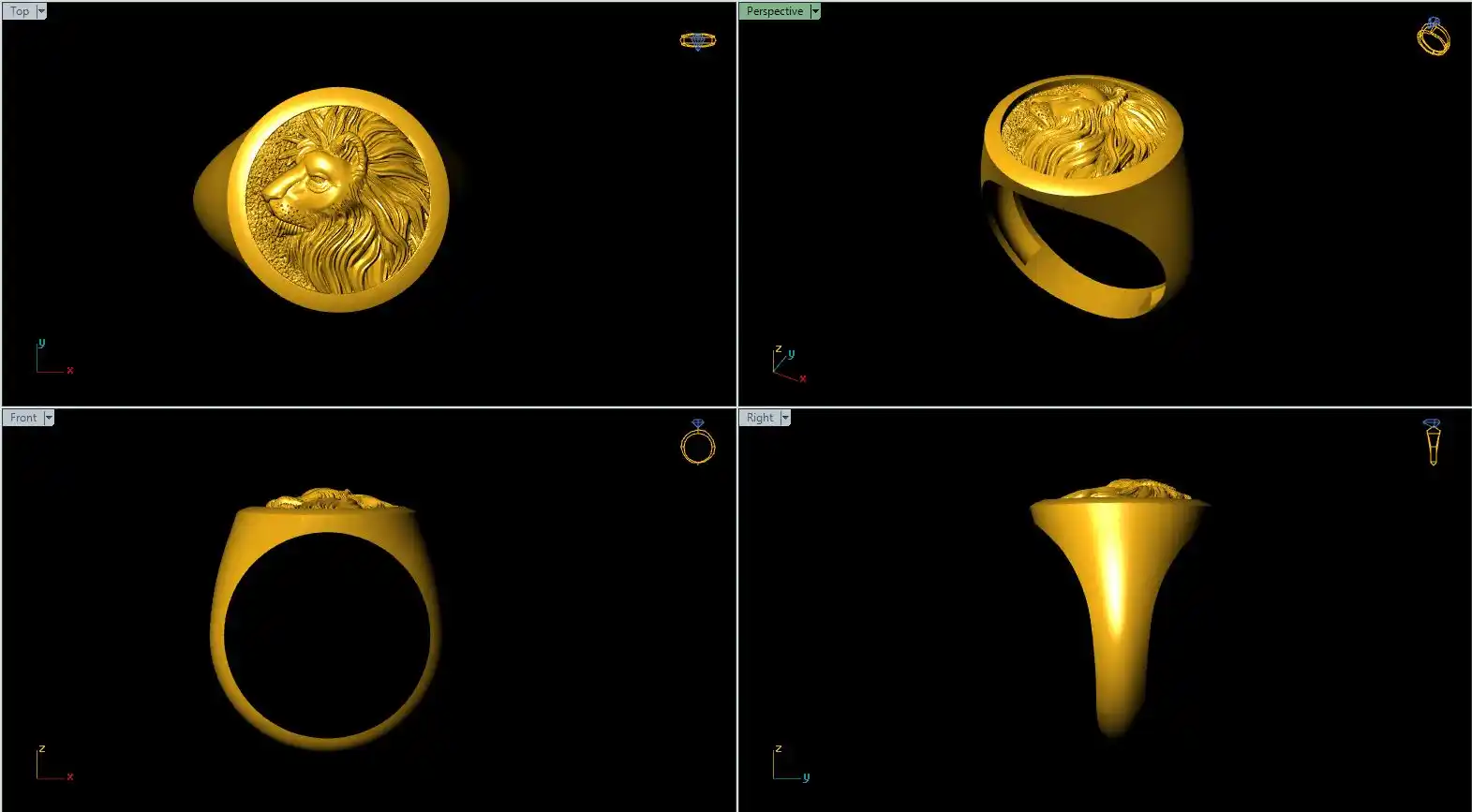Click the ring orientation icon in Perspective viewport
Screen dimensions: 1472x812
(x=1433, y=37)
